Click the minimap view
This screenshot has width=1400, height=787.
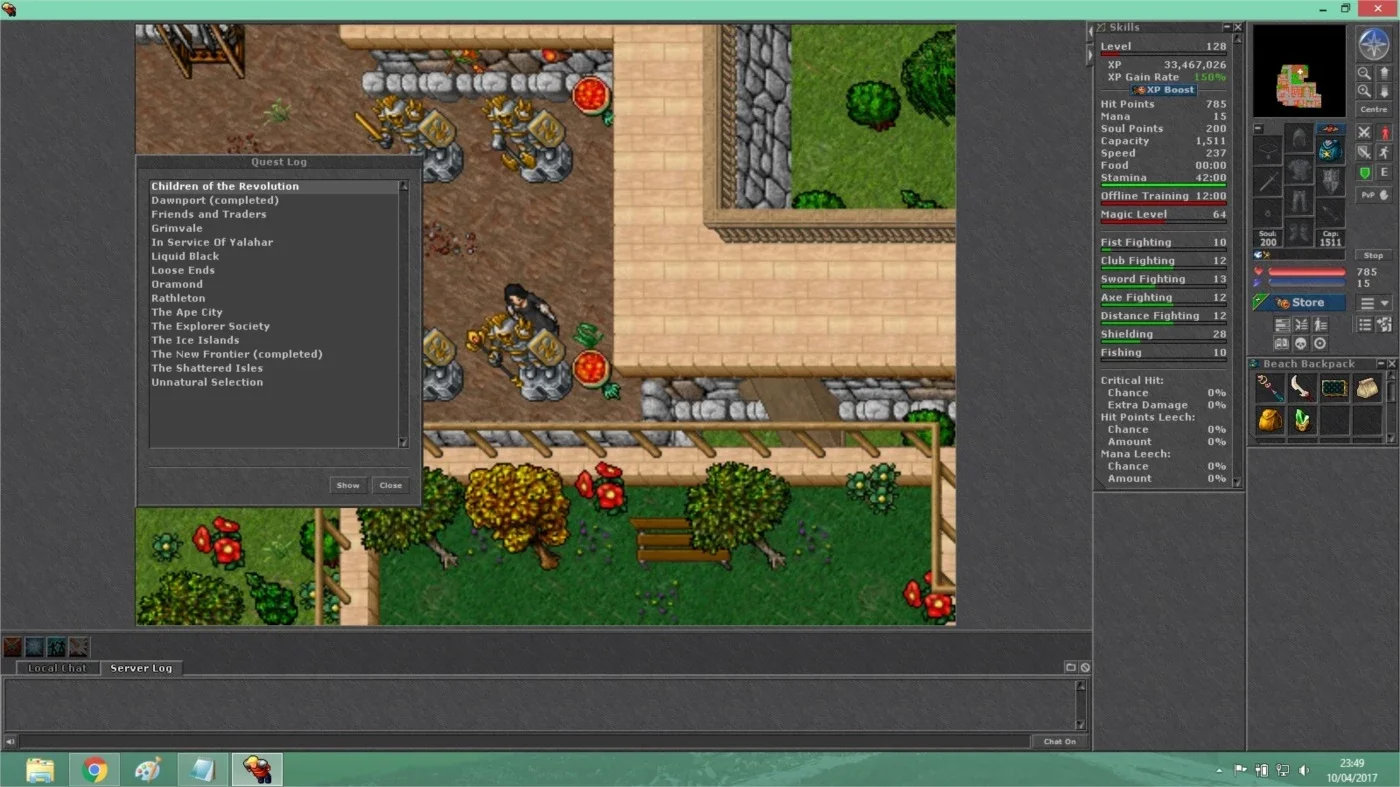click(x=1299, y=71)
